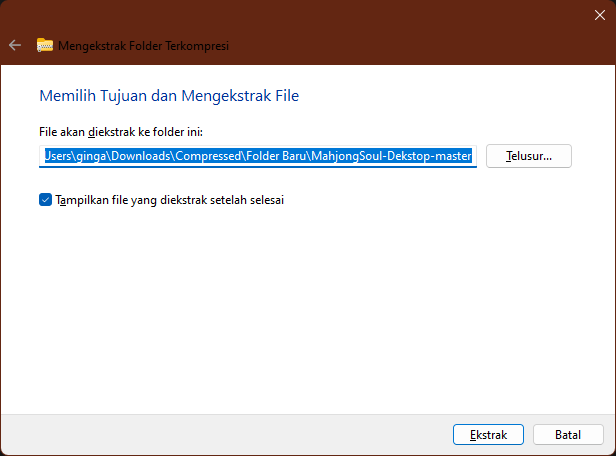Click the back arrow in the title bar
The height and width of the screenshot is (456, 616).
click(x=15, y=45)
